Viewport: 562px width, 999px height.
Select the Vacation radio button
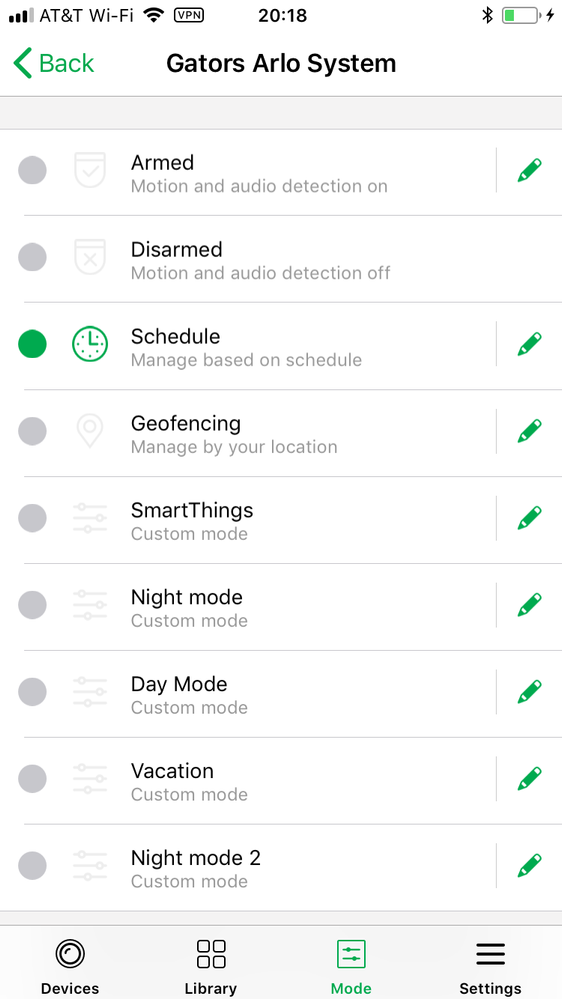pyautogui.click(x=32, y=779)
